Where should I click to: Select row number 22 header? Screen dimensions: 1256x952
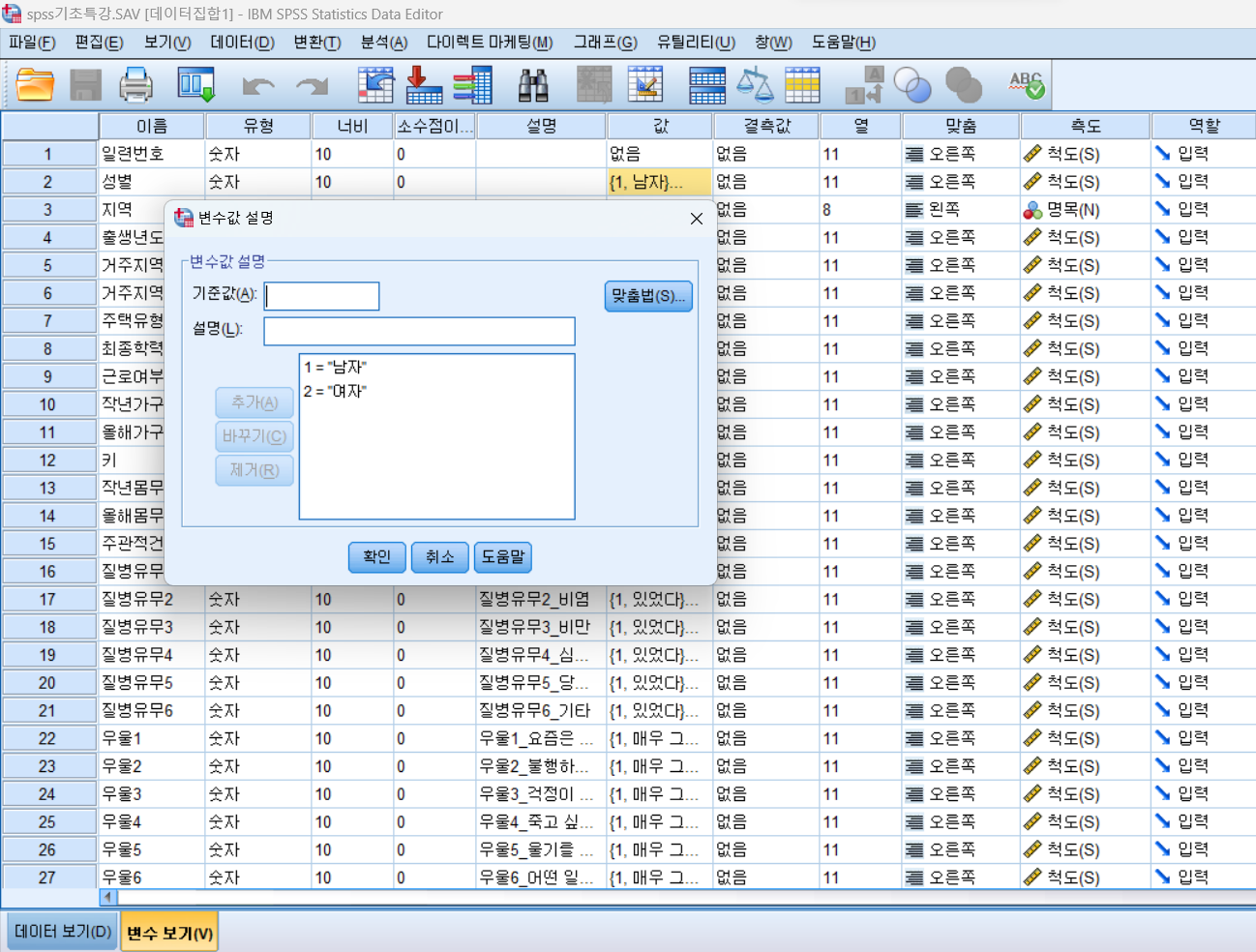coord(48,738)
